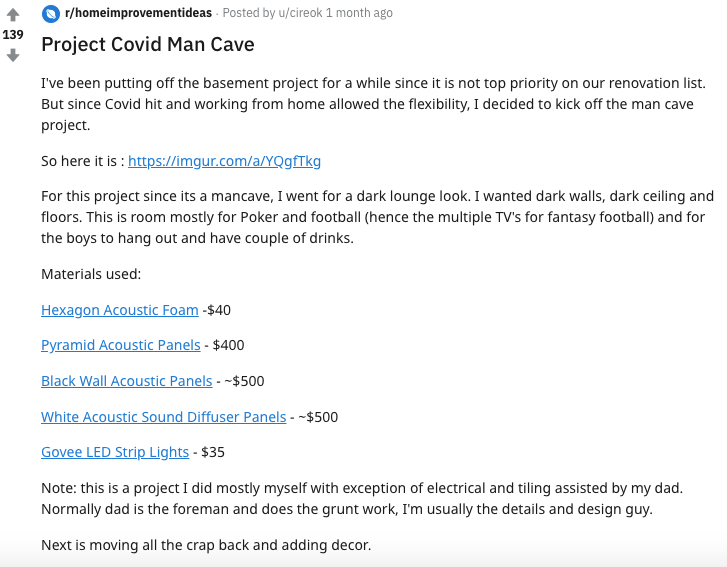Open the Hexagon Acoustic Foam link
Viewport: 727px width, 567px height.
[x=120, y=310]
